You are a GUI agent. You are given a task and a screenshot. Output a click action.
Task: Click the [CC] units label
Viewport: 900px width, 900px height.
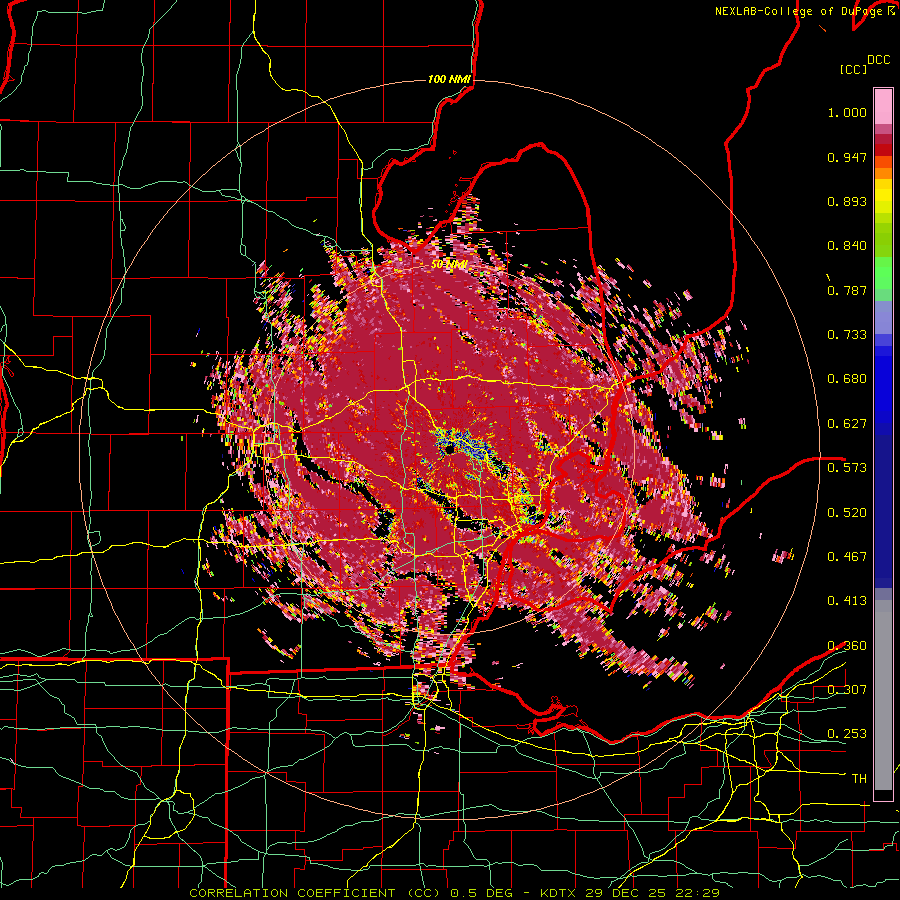tap(853, 69)
